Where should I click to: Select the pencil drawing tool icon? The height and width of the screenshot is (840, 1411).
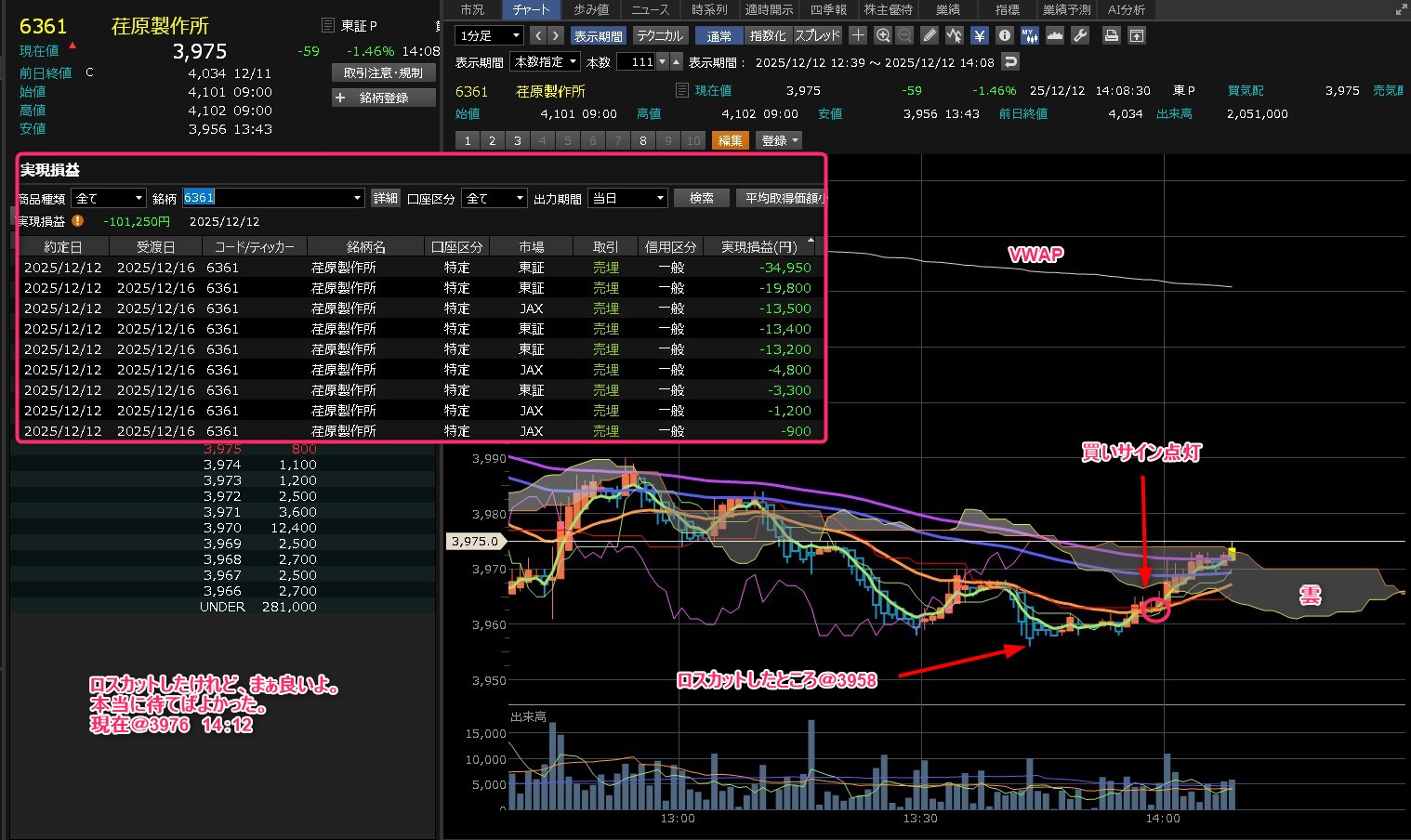coord(930,35)
